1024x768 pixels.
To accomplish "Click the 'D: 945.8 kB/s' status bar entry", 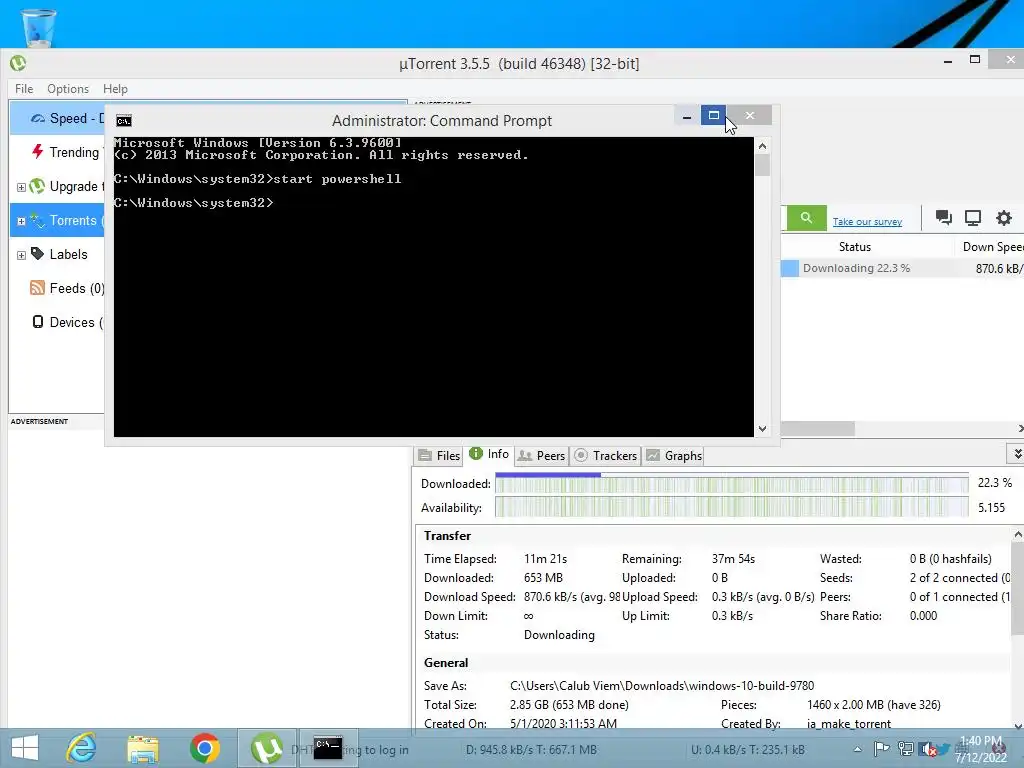I will 531,750.
